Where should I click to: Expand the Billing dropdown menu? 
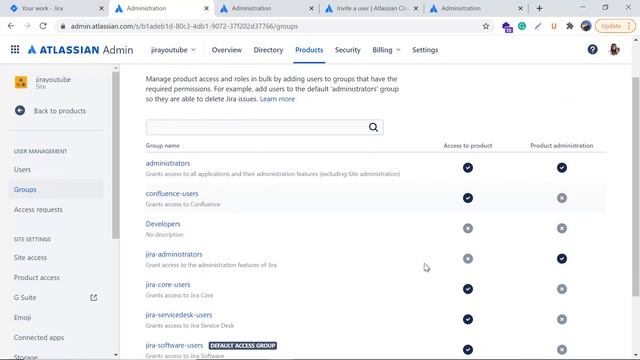click(x=386, y=50)
